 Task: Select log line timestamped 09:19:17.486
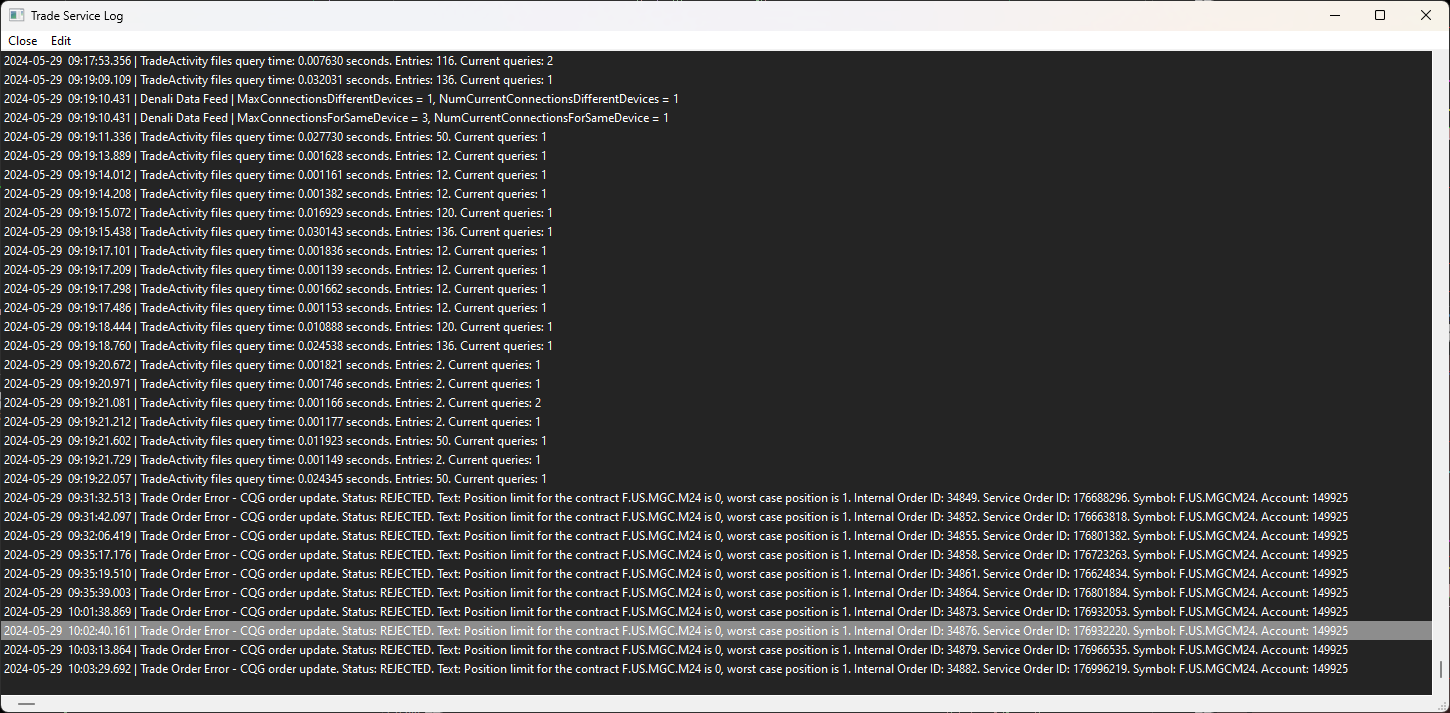point(716,308)
